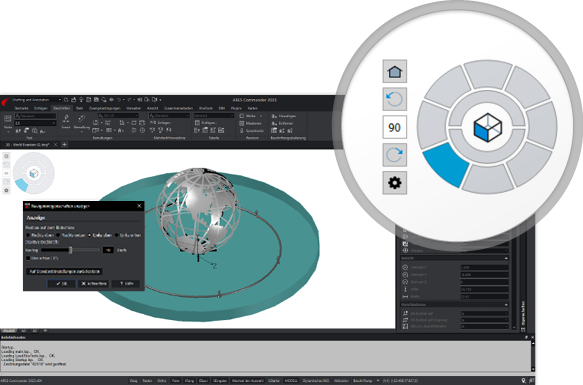Click Hilfe in the navigator properties dialog
583x385 pixels.
click(x=126, y=283)
